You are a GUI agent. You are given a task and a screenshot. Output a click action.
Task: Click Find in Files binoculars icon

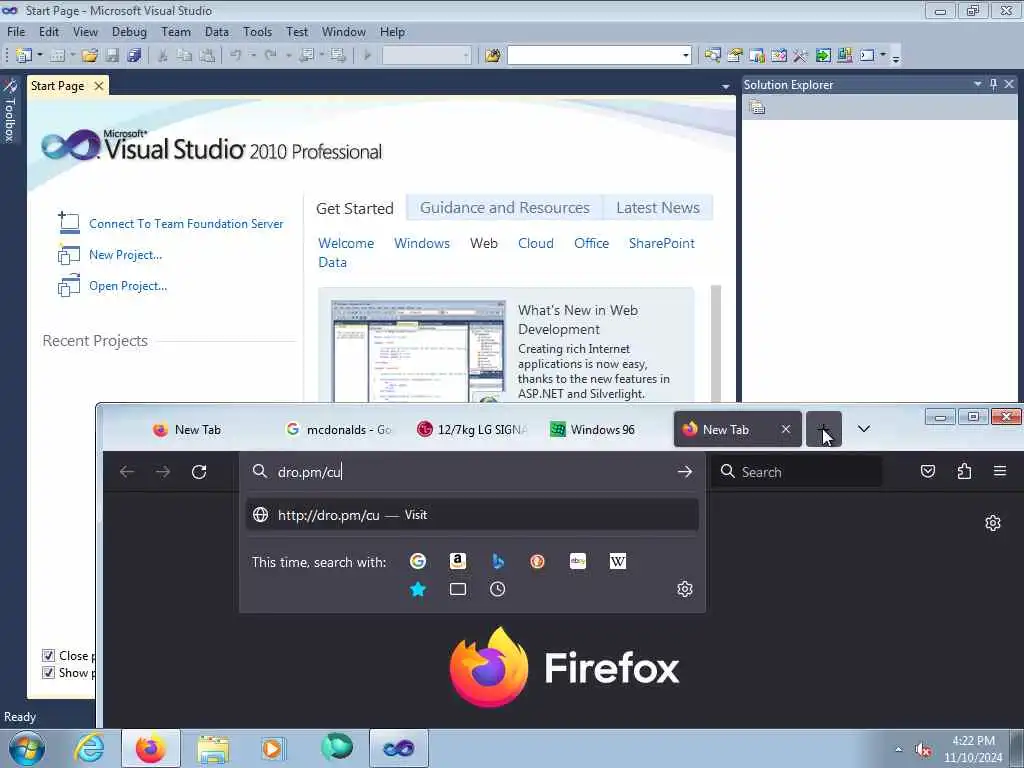click(492, 56)
